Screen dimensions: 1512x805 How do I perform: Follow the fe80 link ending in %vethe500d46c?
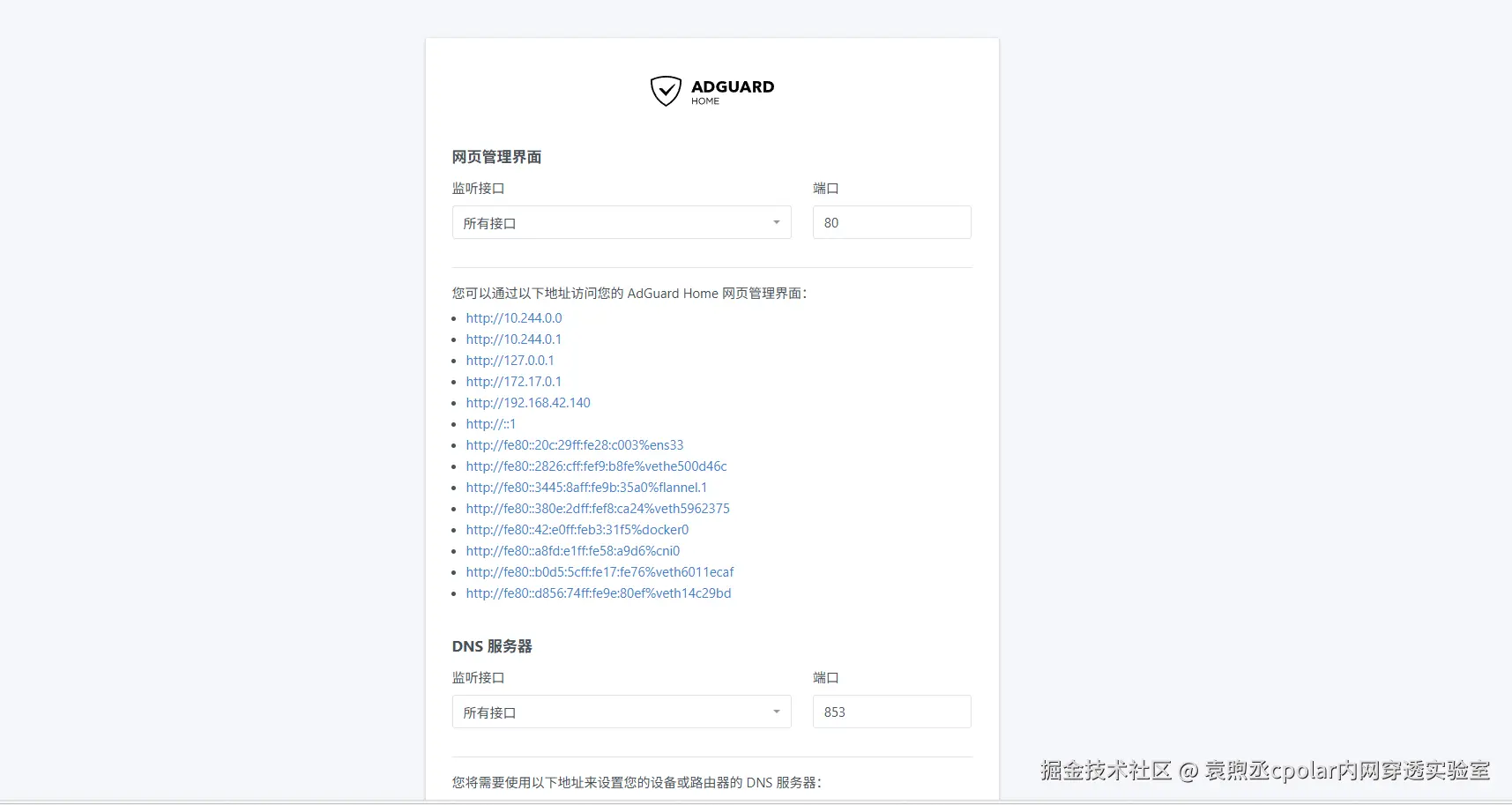coord(597,466)
